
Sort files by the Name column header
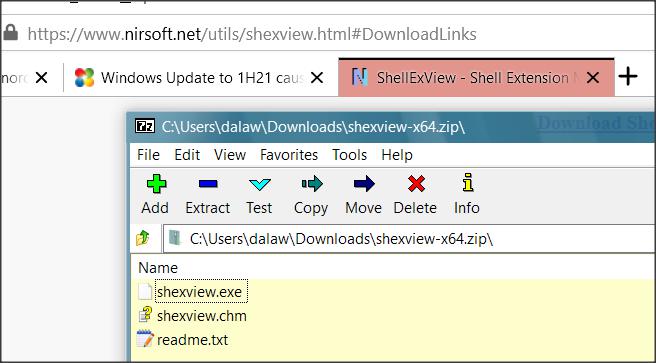(158, 268)
